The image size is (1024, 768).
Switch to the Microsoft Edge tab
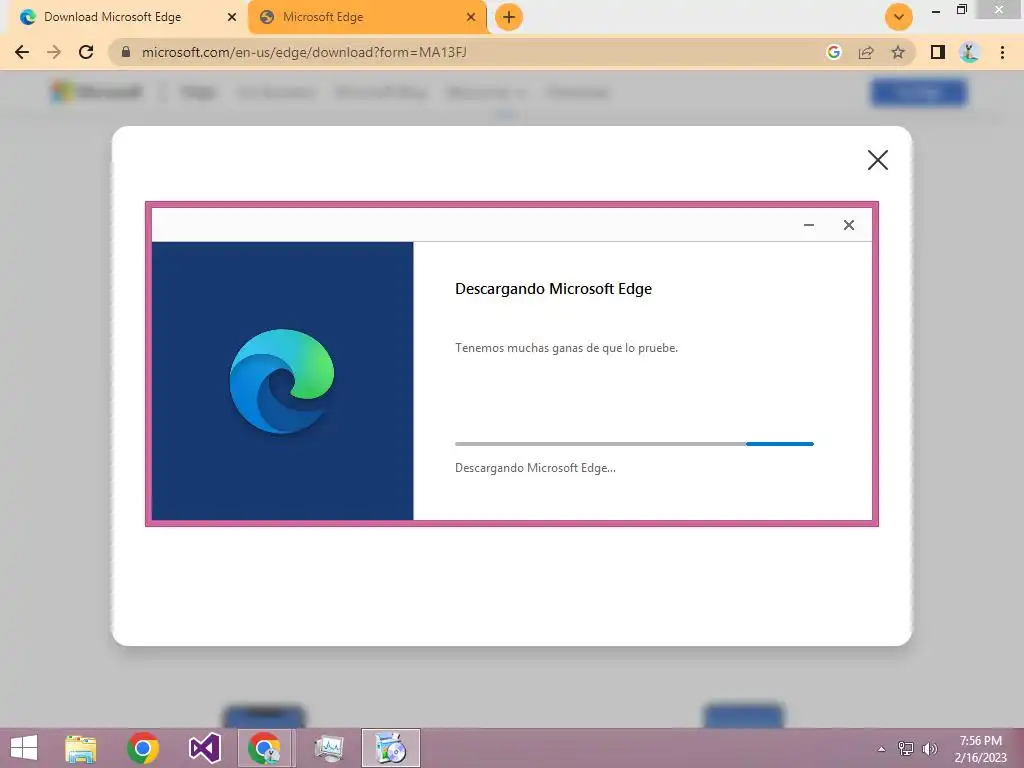367,17
